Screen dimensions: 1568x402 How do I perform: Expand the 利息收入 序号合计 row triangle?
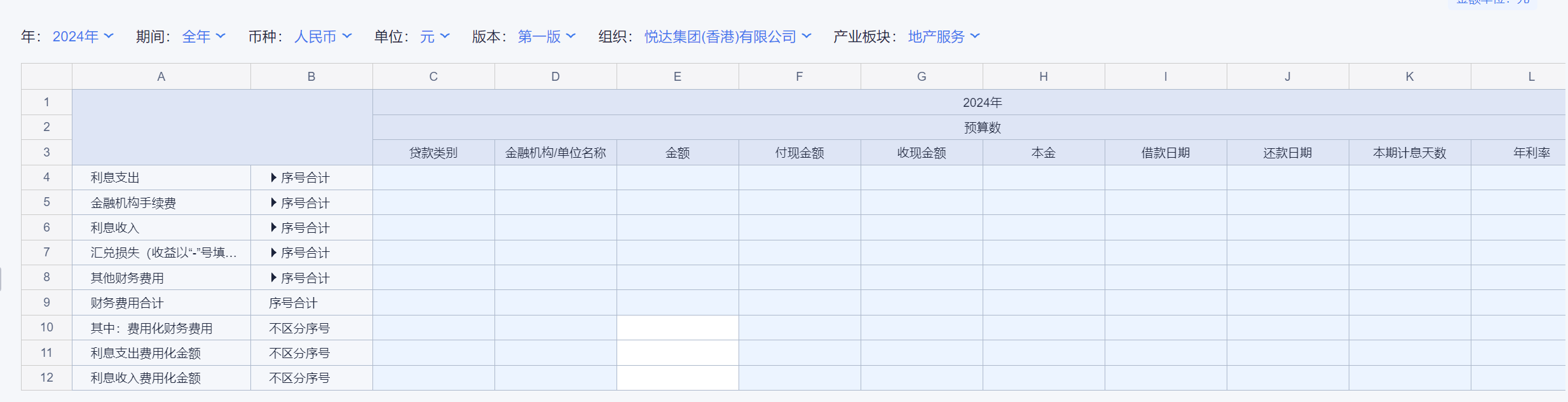click(x=273, y=228)
